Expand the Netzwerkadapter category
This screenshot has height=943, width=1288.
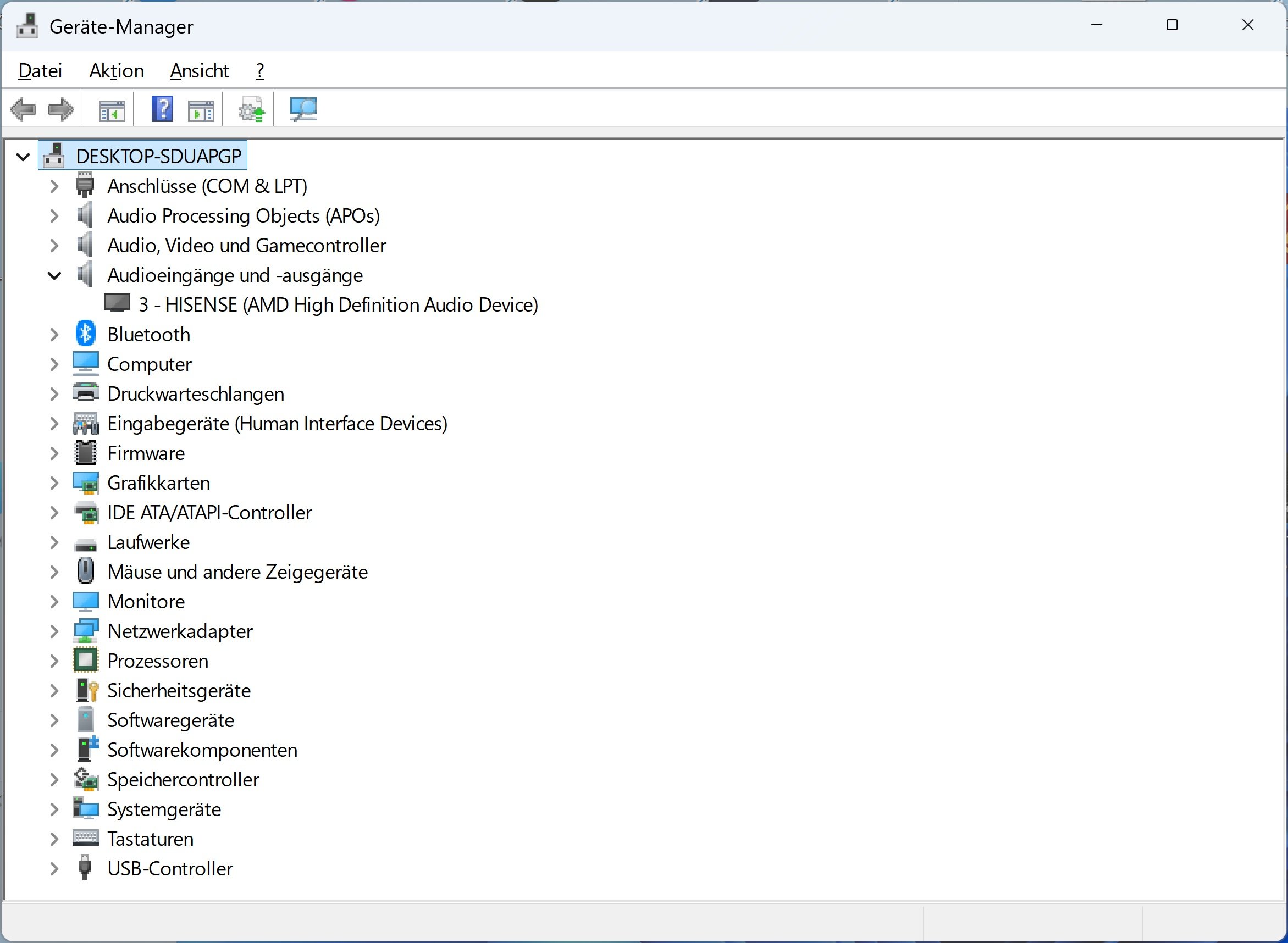click(x=54, y=631)
